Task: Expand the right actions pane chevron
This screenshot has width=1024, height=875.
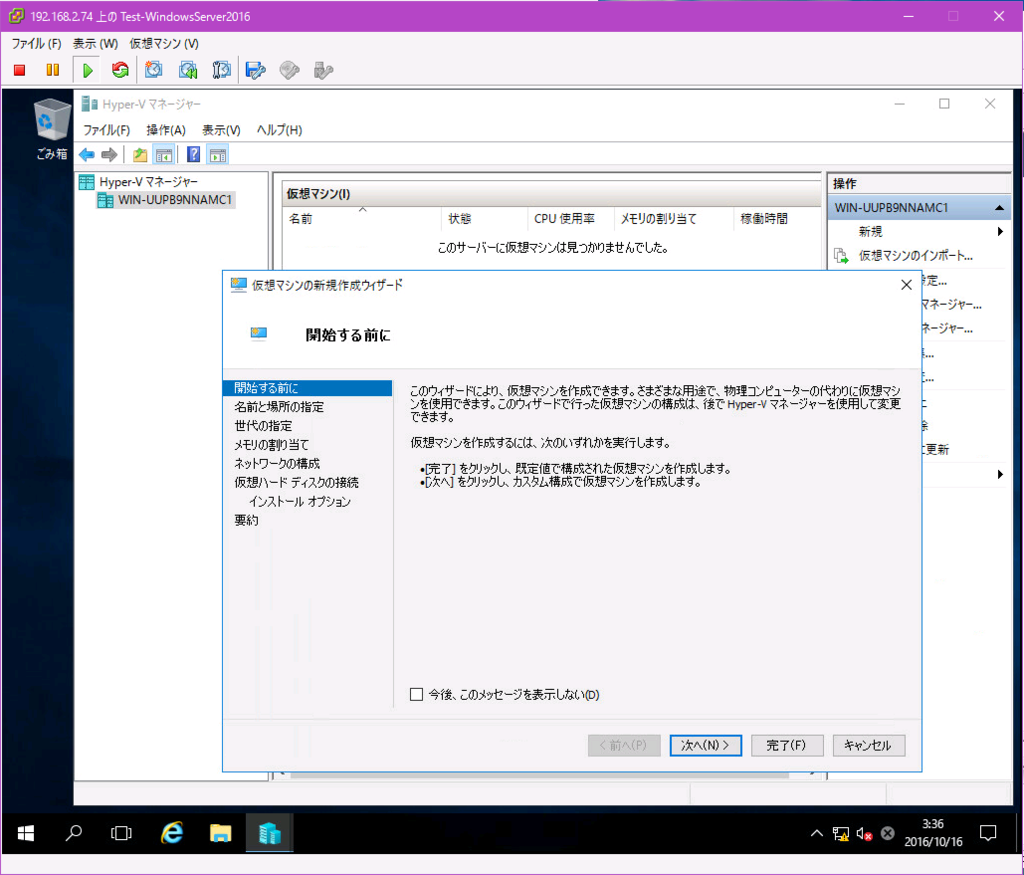Action: coord(998,474)
